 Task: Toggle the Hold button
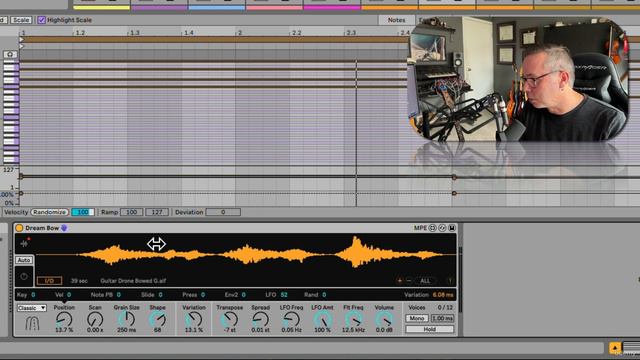coord(429,329)
